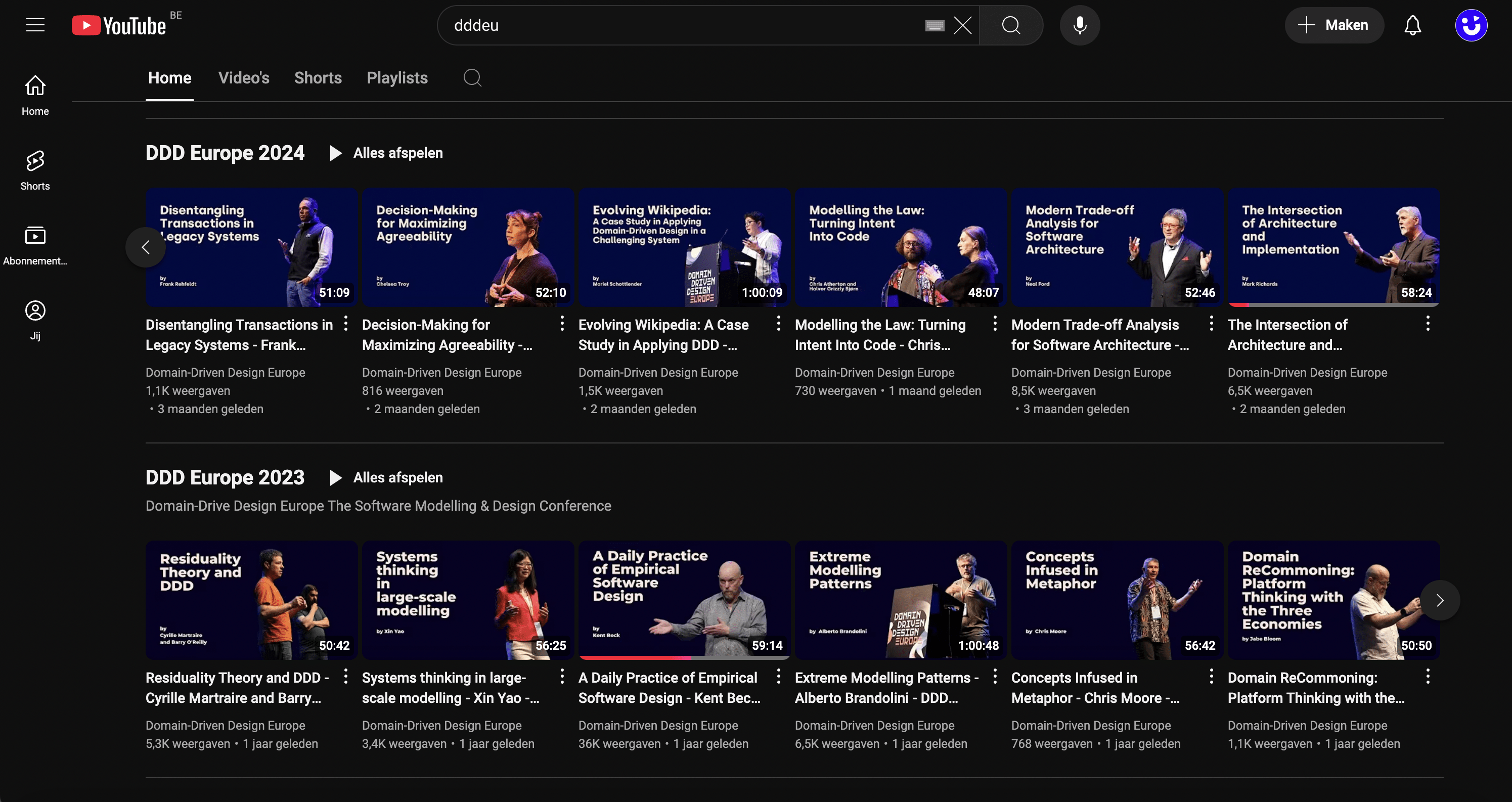
Task: Open the Evolving Wikipedia video thumbnail
Action: [684, 247]
